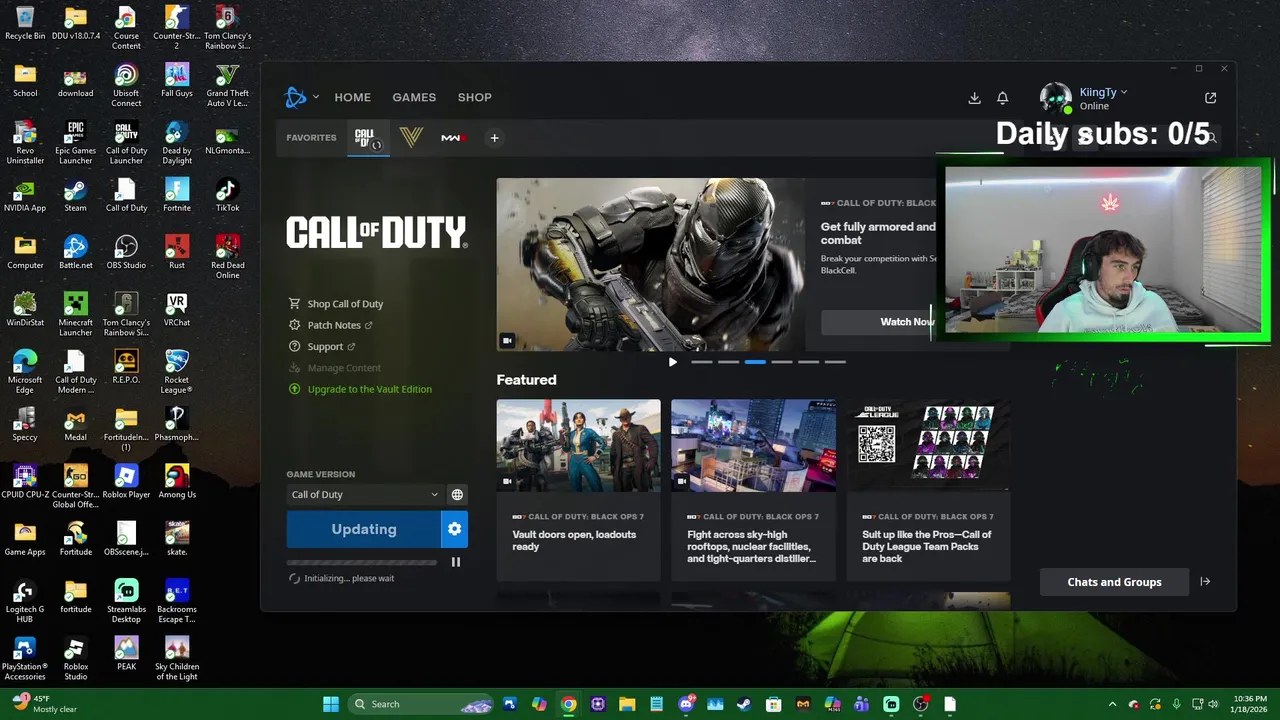Open Recycle Bin on desktop
The width and height of the screenshot is (1280, 720).
(x=25, y=23)
